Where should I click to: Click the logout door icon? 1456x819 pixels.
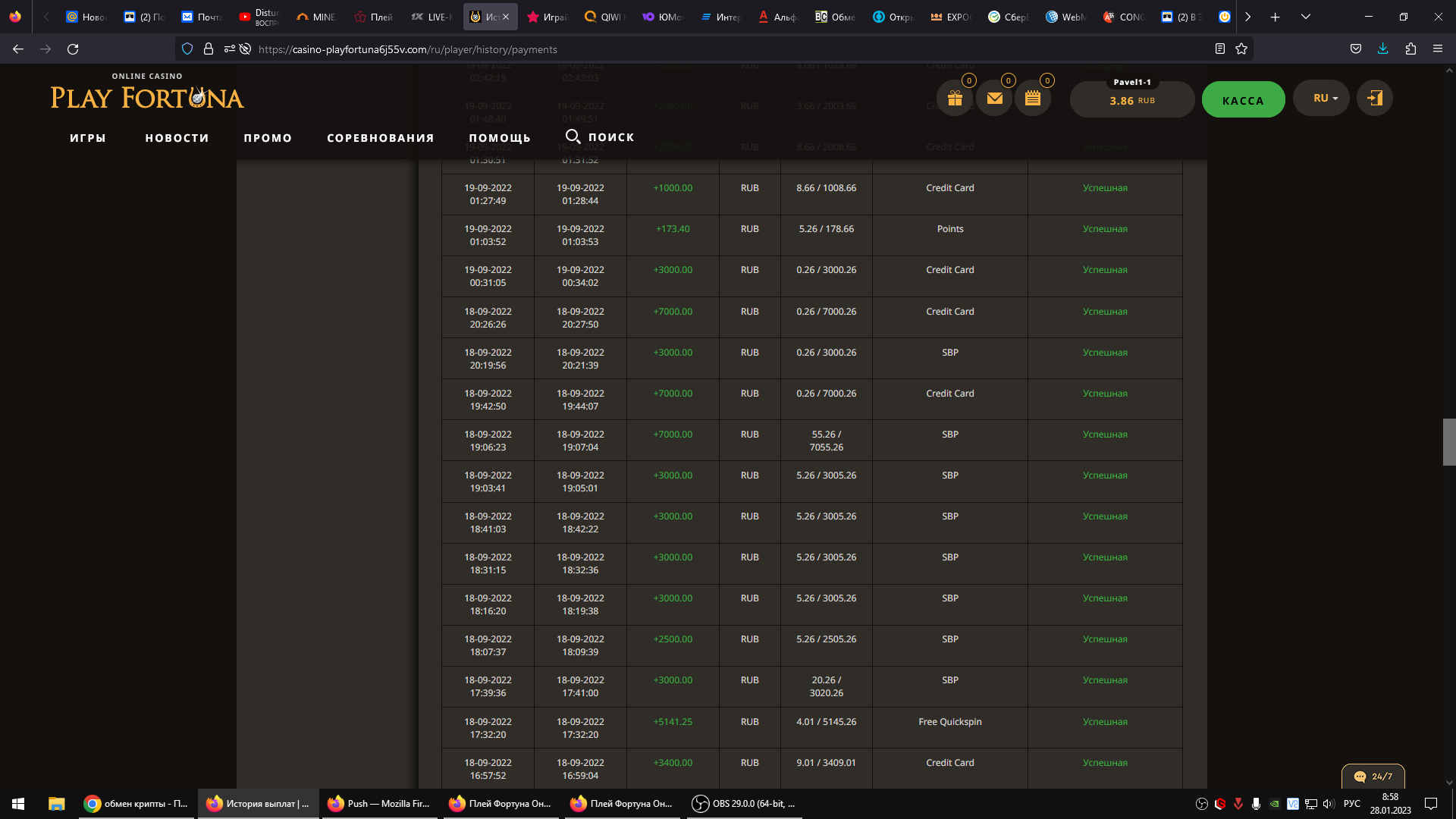coord(1374,99)
